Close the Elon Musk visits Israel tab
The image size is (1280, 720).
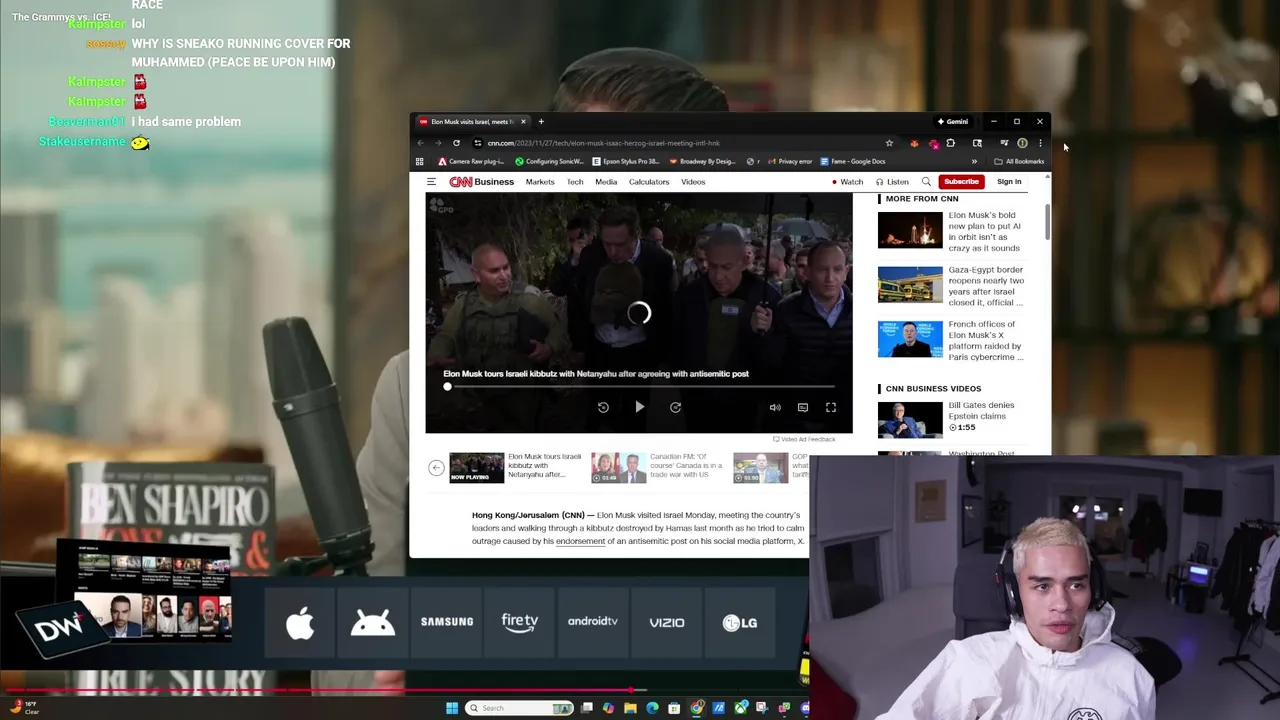click(522, 122)
